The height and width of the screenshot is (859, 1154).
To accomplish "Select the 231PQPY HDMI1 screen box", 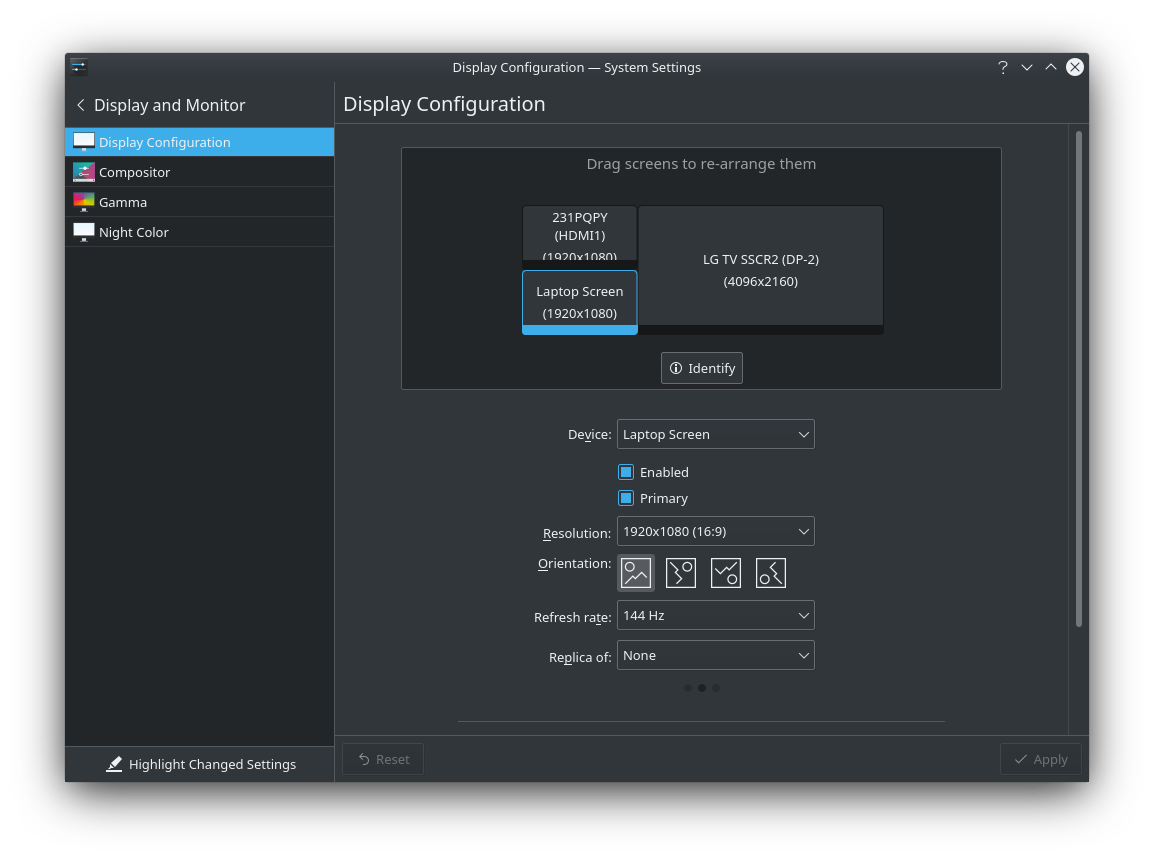I will tap(580, 237).
